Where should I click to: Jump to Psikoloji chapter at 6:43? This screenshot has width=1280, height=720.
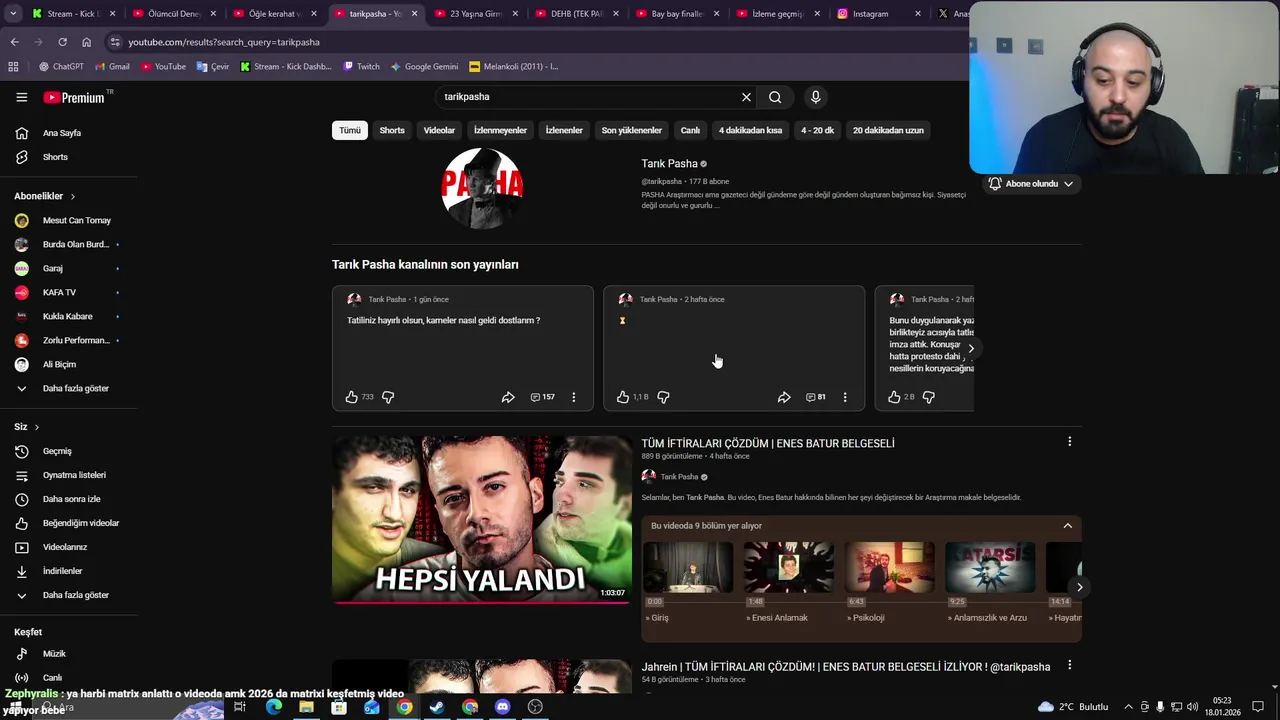[889, 567]
